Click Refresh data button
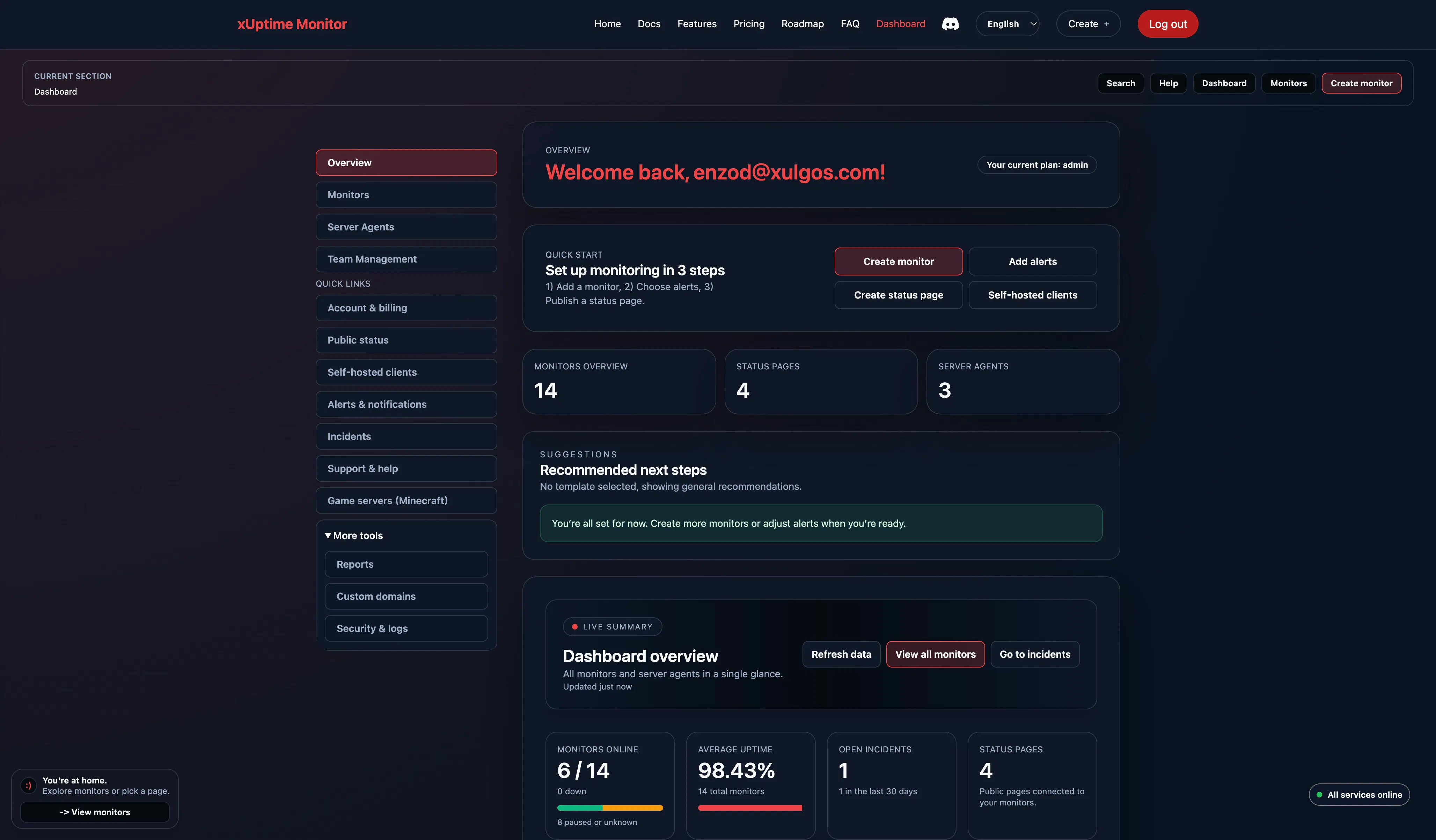This screenshot has height=840, width=1436. coord(841,654)
